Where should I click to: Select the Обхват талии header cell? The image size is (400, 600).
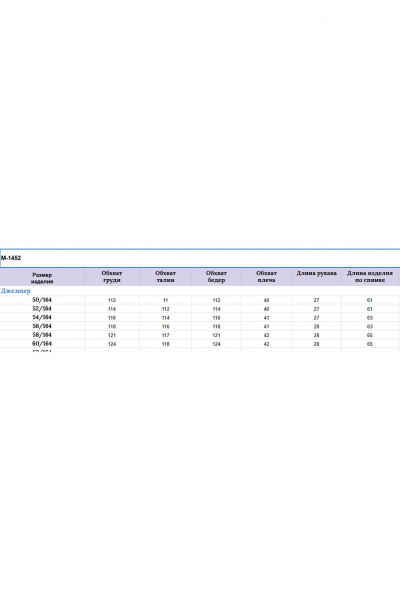165,277
